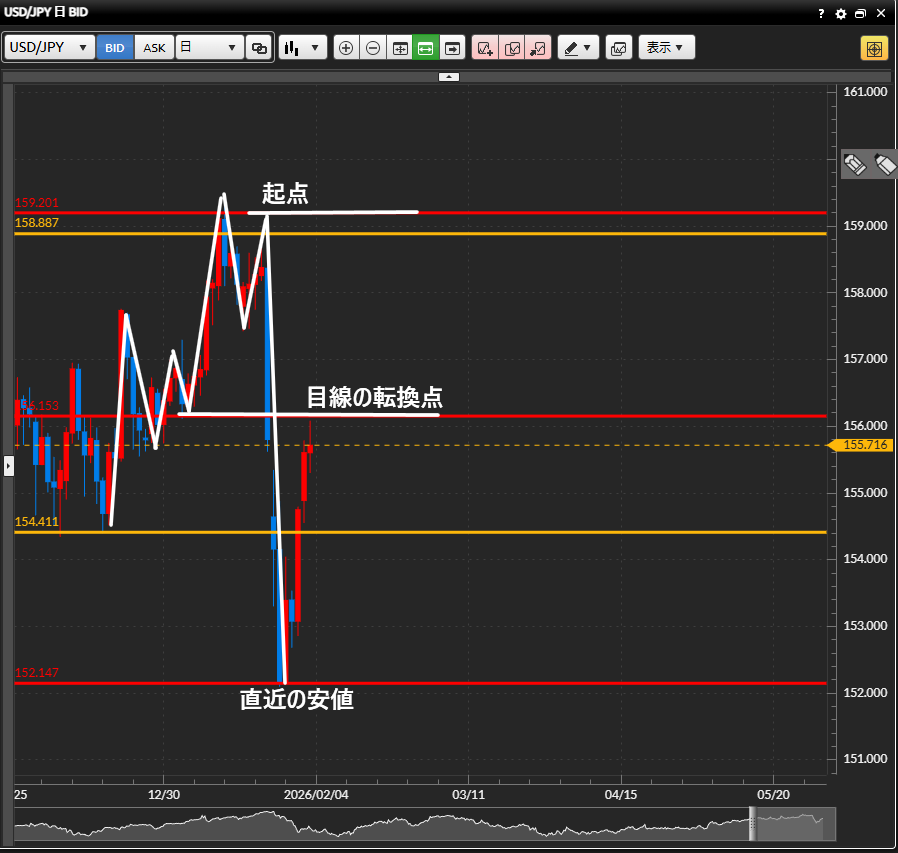898x853 pixels.
Task: Switch price display to BID
Action: [115, 48]
